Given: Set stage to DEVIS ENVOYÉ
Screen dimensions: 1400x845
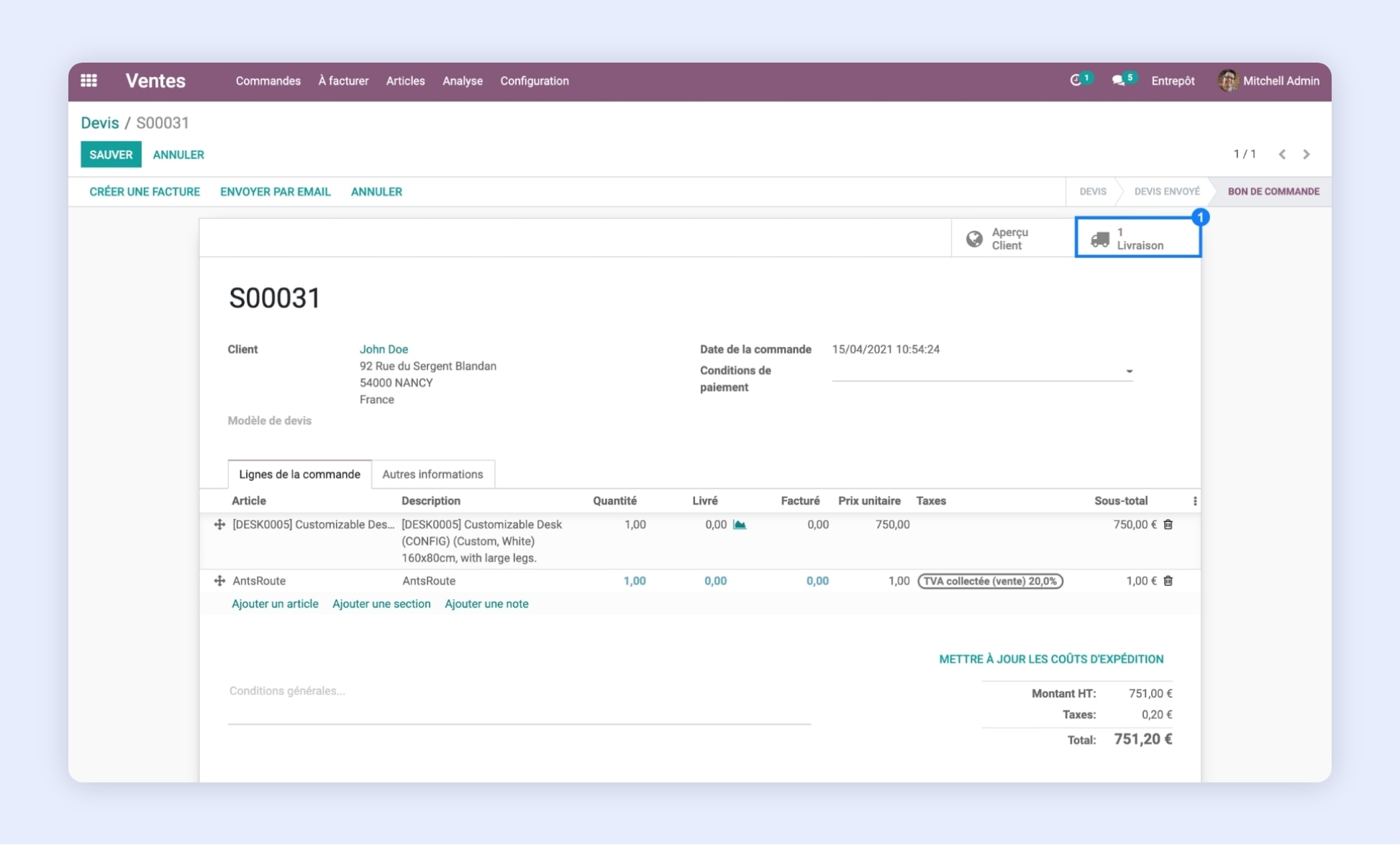Looking at the screenshot, I should pyautogui.click(x=1166, y=191).
